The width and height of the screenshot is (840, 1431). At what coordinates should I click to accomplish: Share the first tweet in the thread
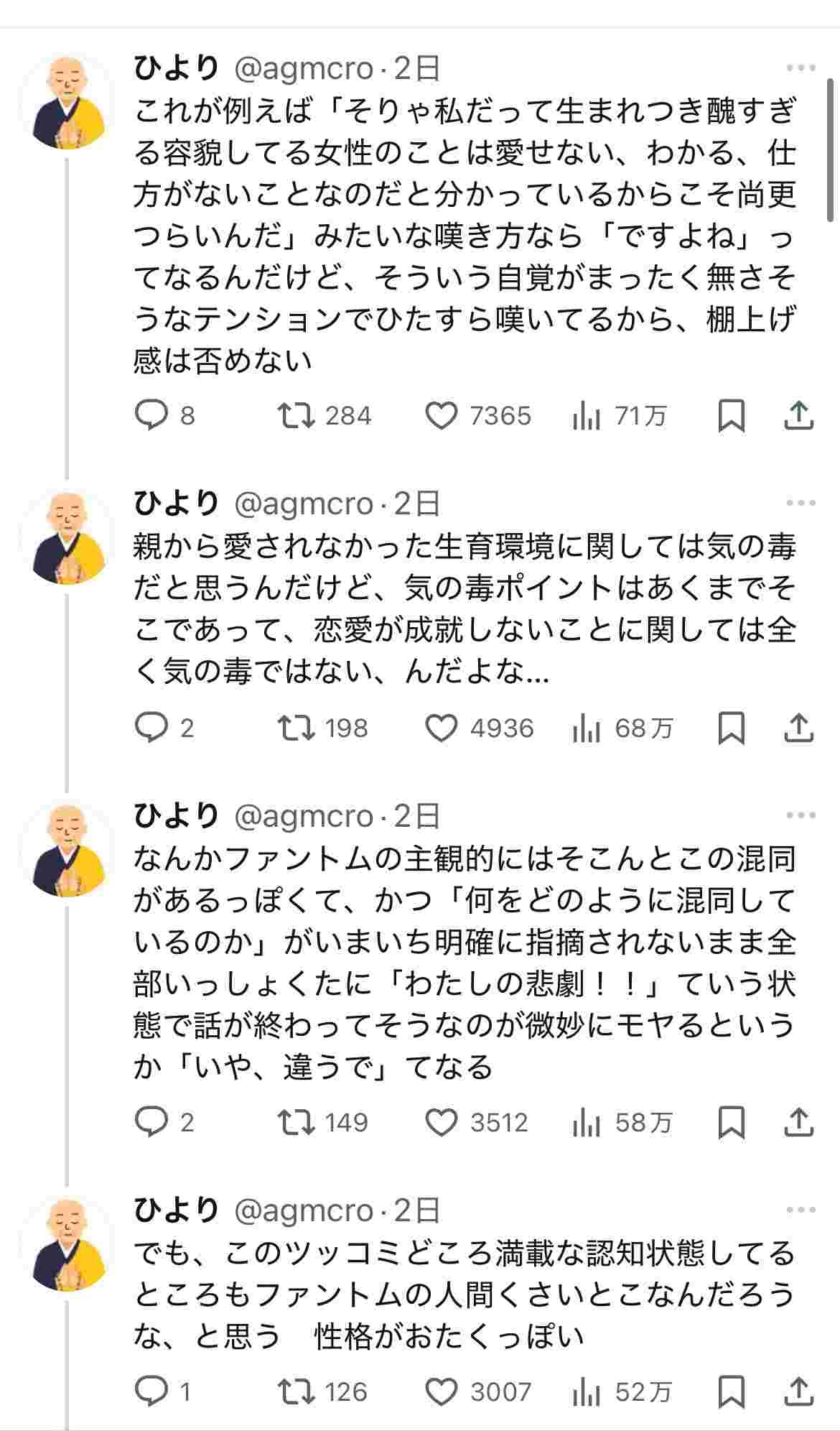(798, 415)
